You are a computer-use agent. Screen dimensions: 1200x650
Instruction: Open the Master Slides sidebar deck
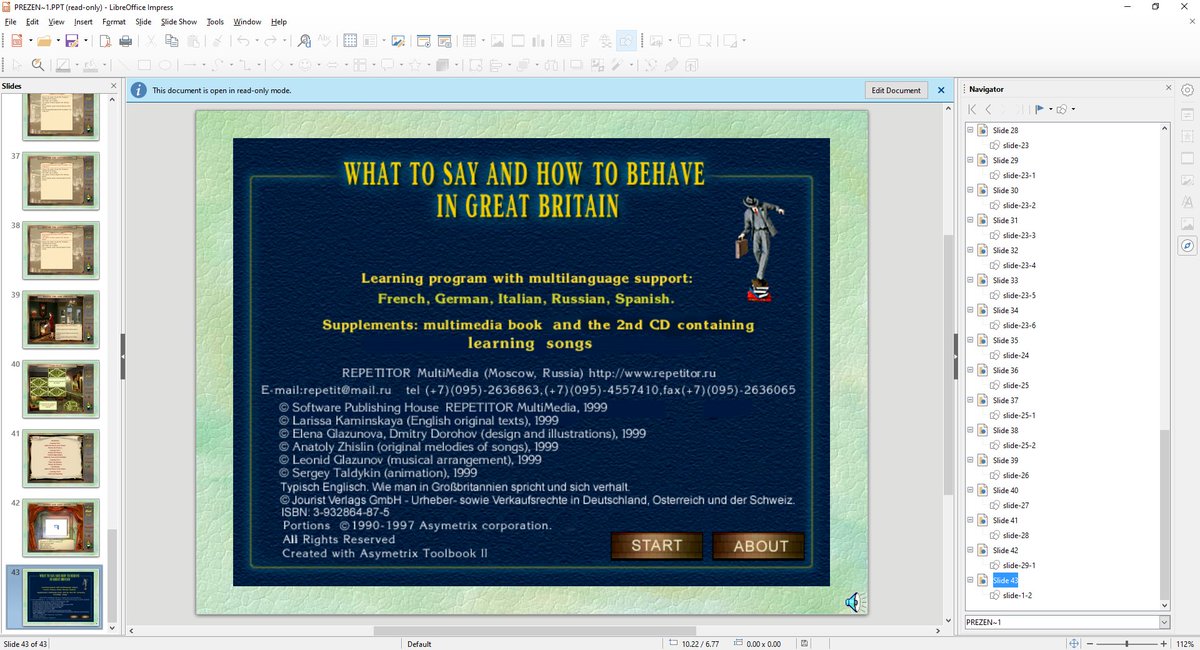point(1187,180)
